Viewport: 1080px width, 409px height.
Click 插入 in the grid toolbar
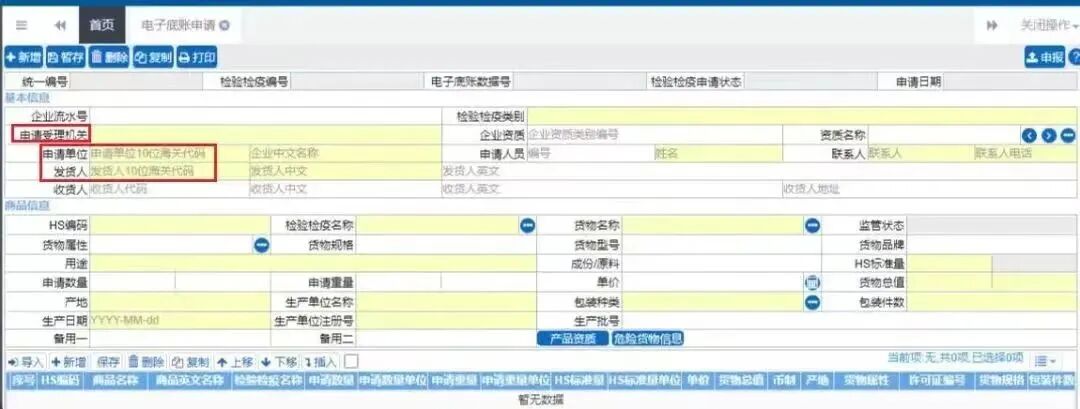point(321,362)
